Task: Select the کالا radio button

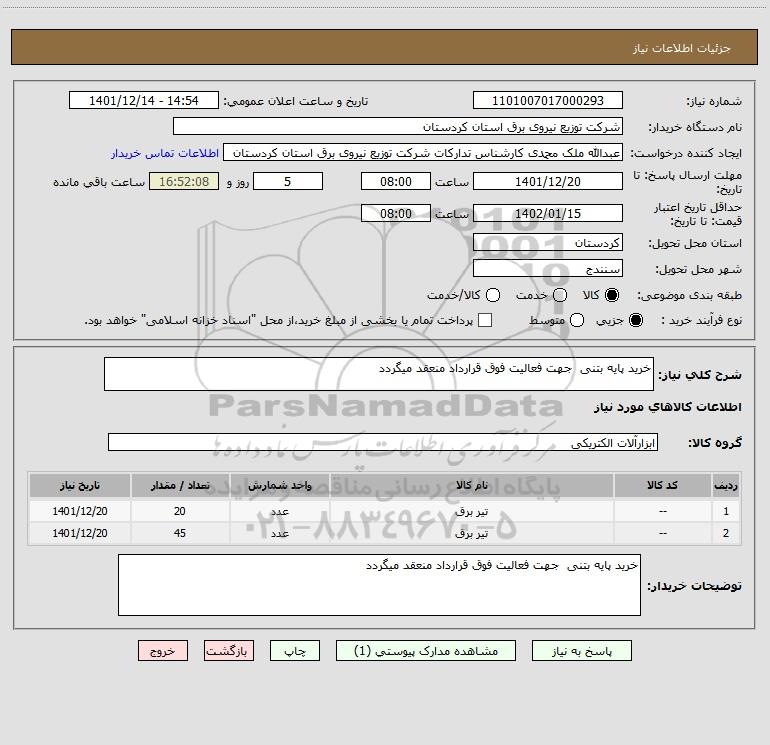Action: pyautogui.click(x=612, y=295)
